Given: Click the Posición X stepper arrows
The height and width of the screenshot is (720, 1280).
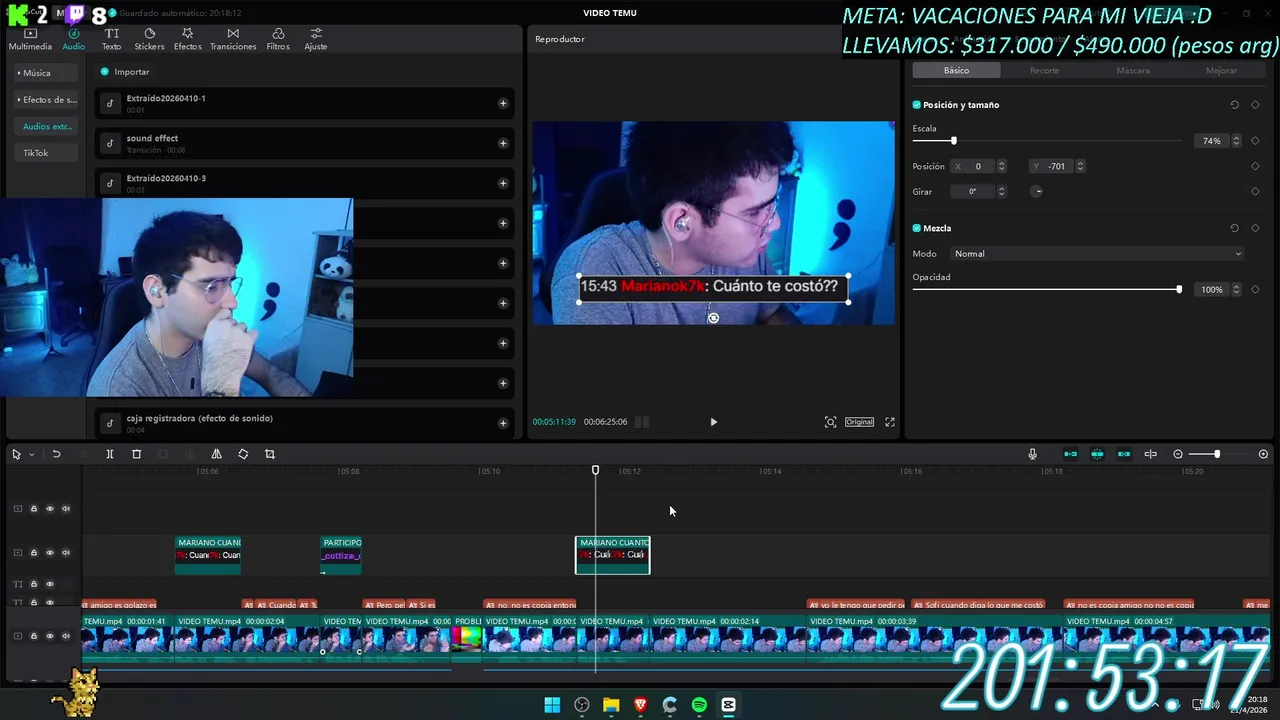Looking at the screenshot, I should 1002,166.
